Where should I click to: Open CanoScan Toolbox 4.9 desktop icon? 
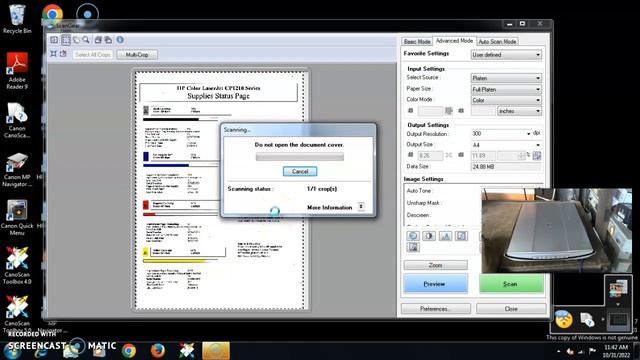click(17, 266)
